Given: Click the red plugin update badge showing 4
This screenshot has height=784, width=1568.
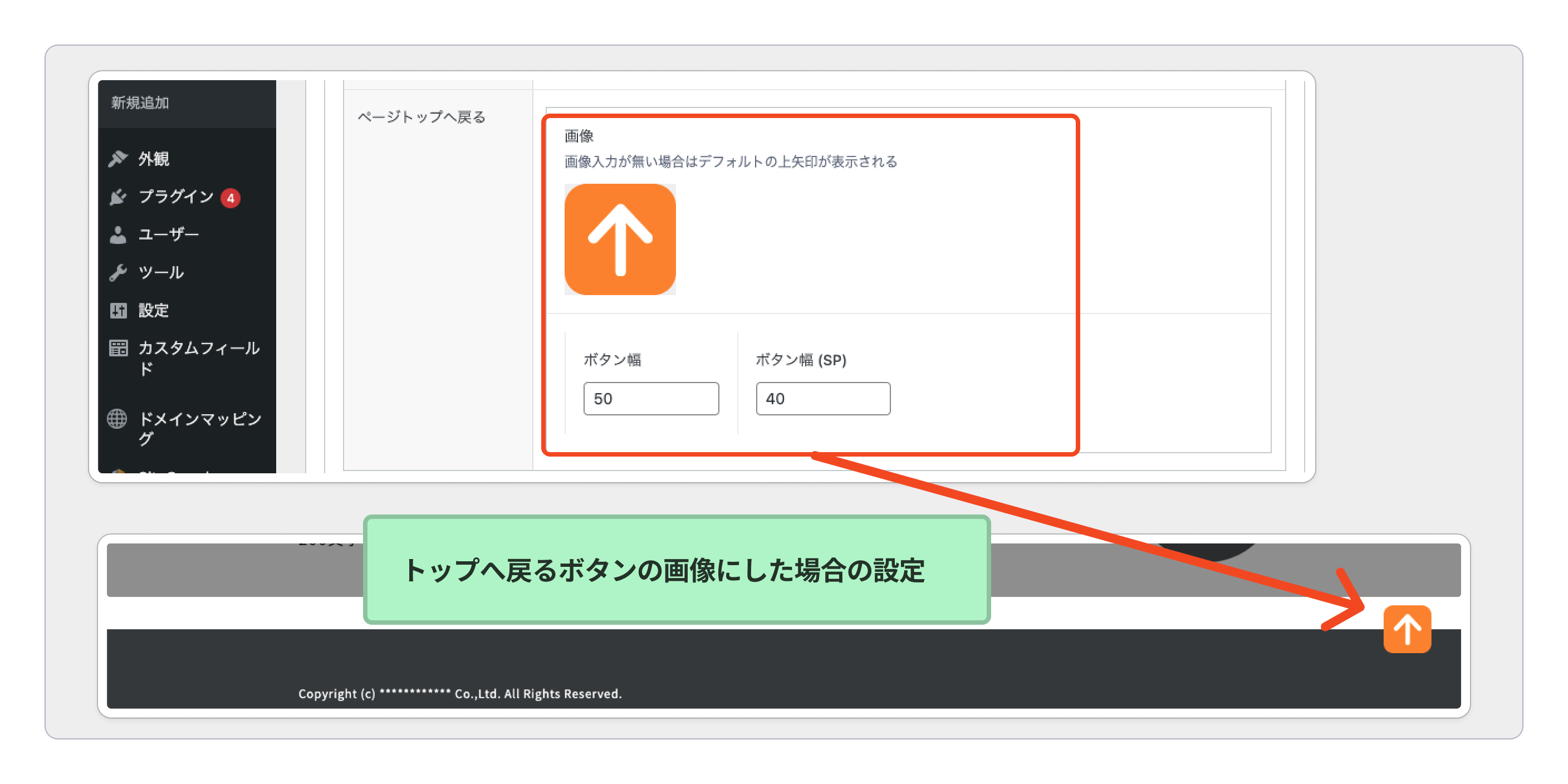Looking at the screenshot, I should point(230,198).
